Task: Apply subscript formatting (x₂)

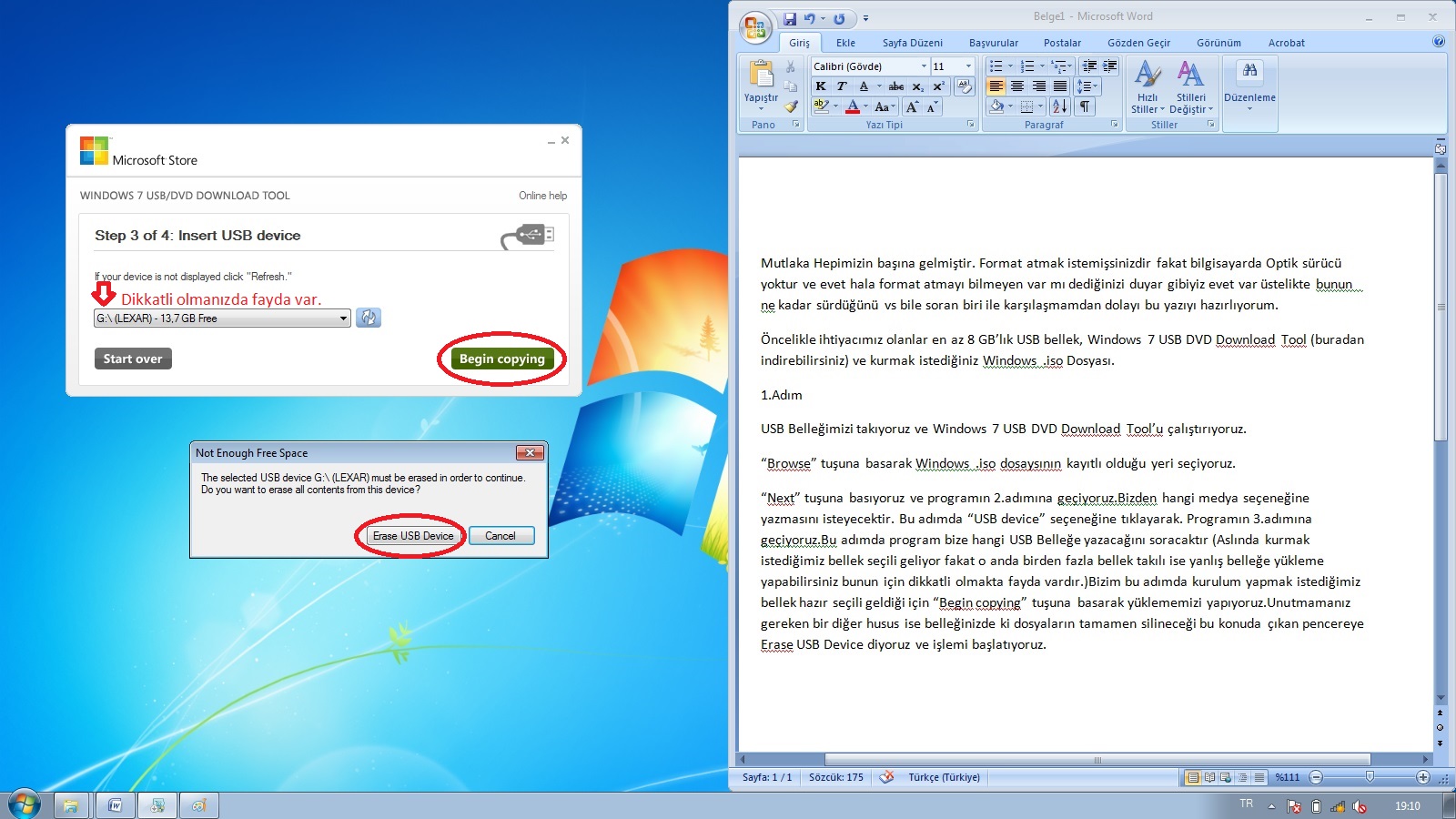Action: coord(917,86)
